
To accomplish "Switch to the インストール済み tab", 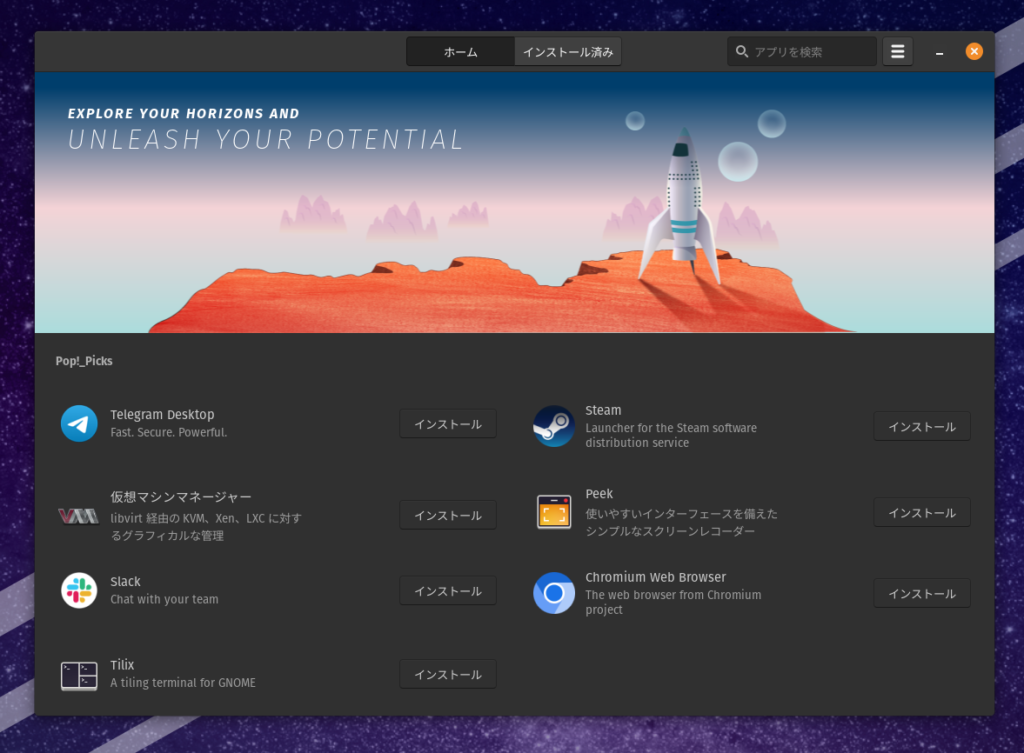I will [568, 52].
